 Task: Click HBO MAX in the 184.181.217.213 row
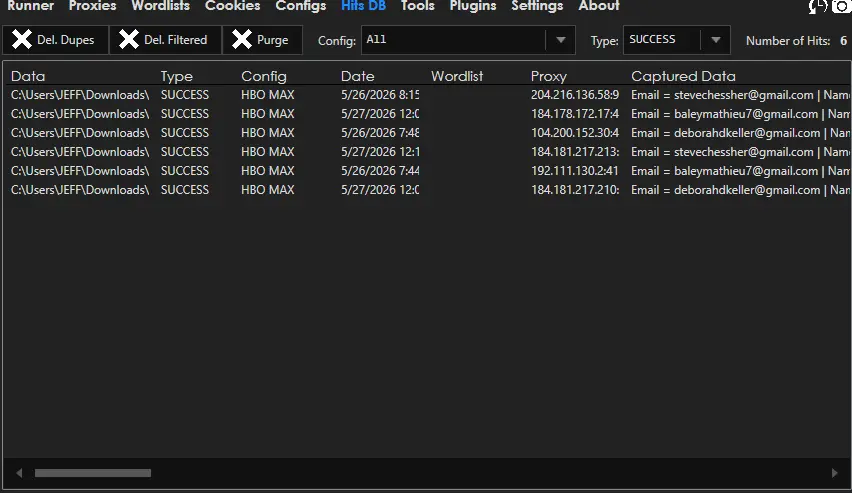[268, 152]
